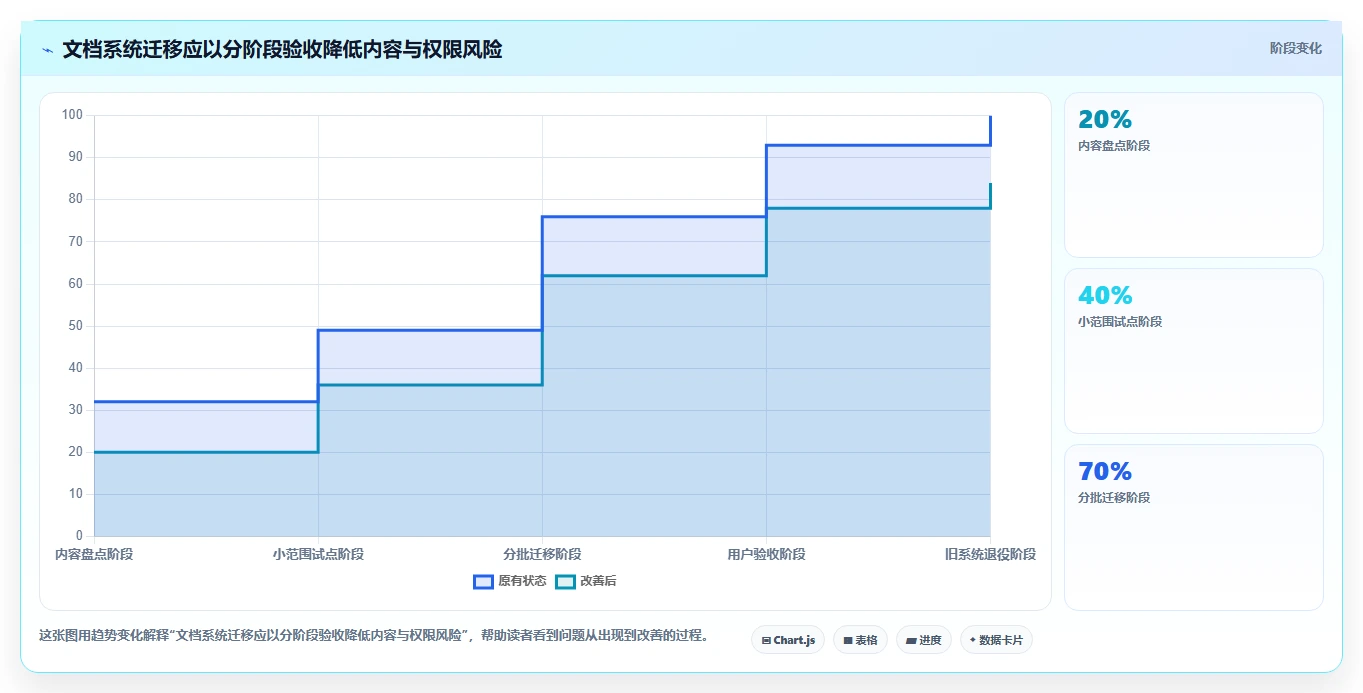The image size is (1363, 693).
Task: Click the 20% figure in first card
Action: [x=1105, y=120]
